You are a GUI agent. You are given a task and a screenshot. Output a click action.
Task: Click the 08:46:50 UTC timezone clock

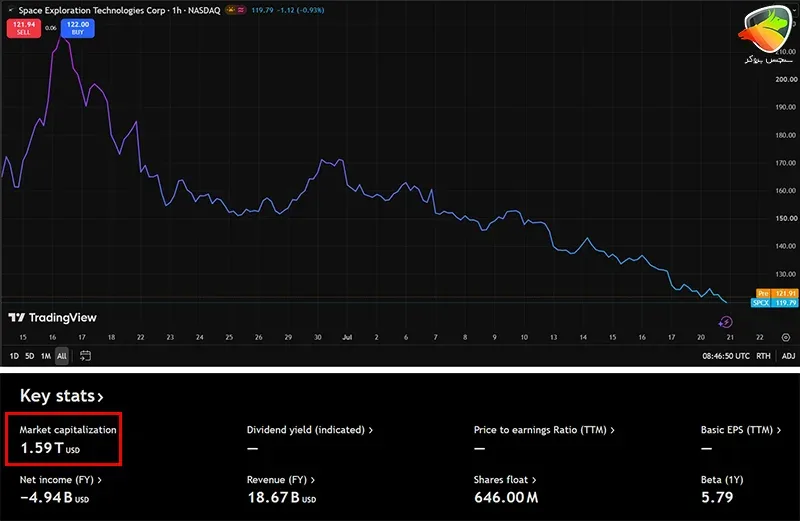point(726,356)
